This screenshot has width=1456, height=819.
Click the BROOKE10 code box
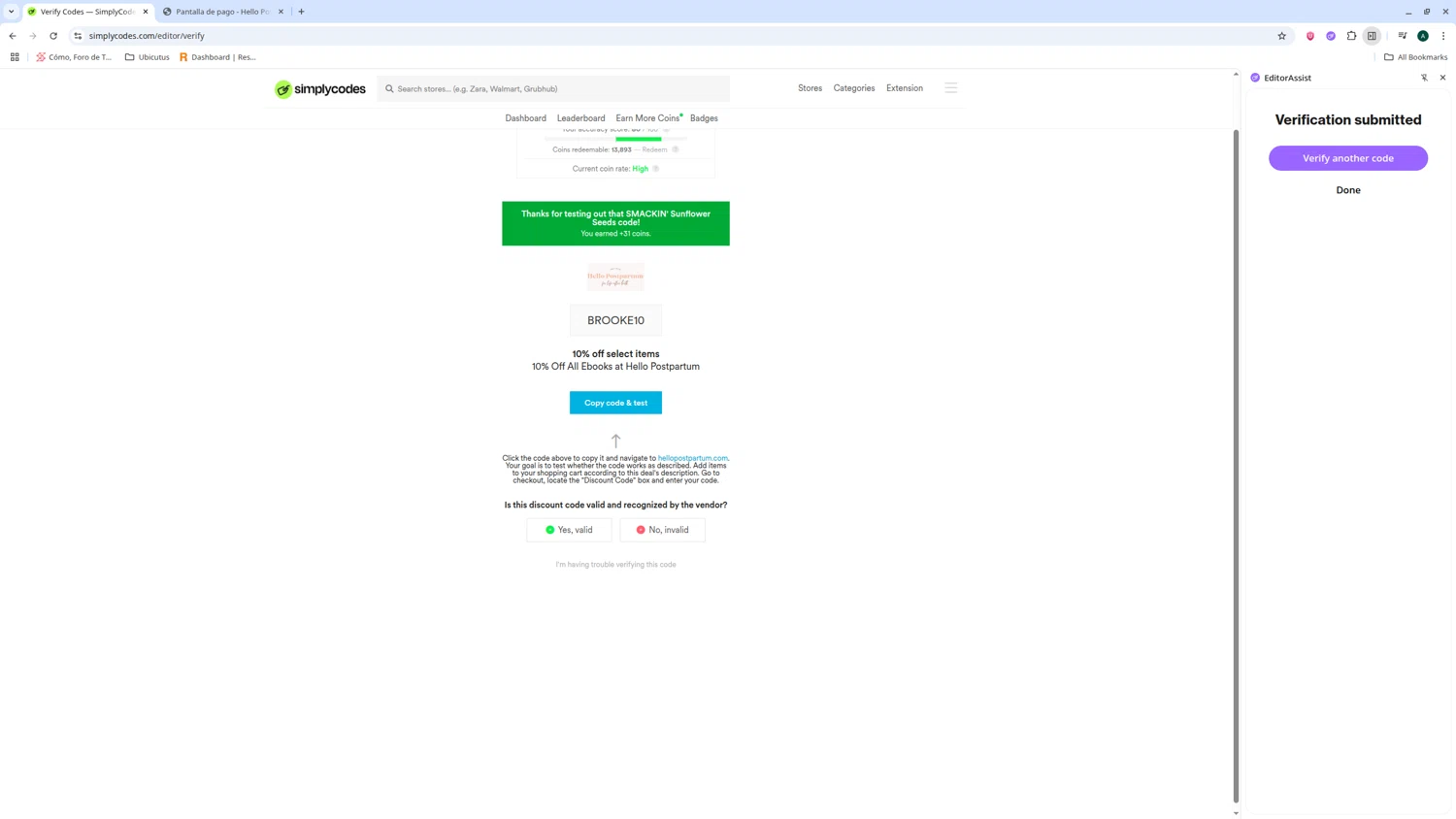click(615, 320)
